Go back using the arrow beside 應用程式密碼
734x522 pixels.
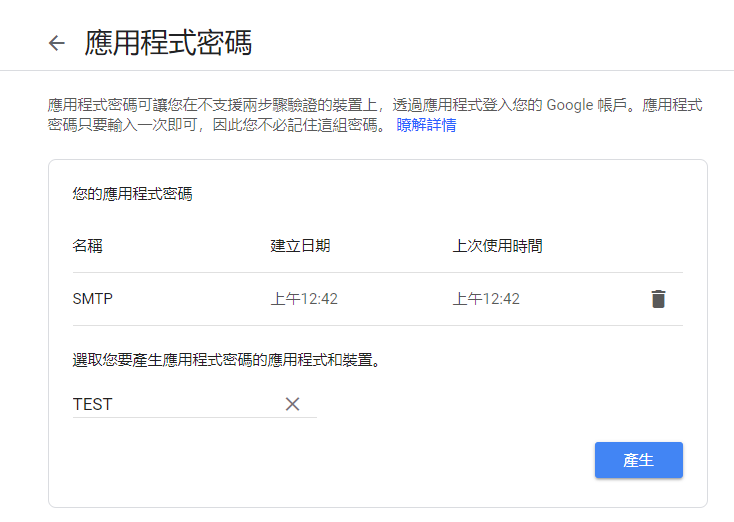click(57, 43)
